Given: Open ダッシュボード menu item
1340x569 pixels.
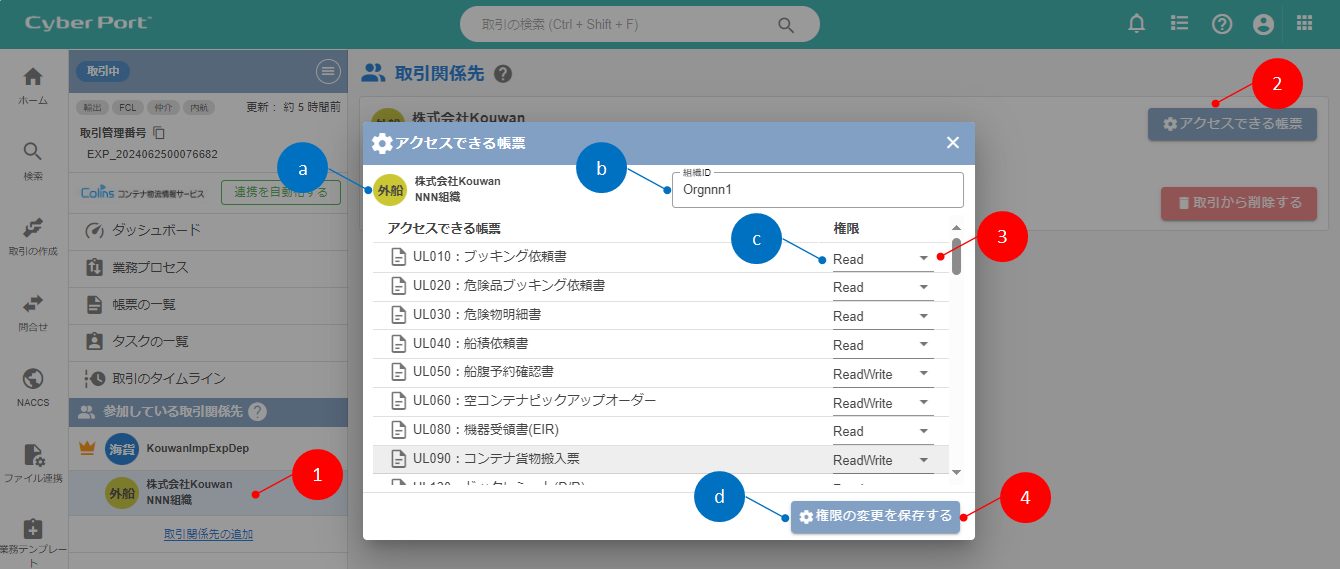Looking at the screenshot, I should pyautogui.click(x=155, y=230).
